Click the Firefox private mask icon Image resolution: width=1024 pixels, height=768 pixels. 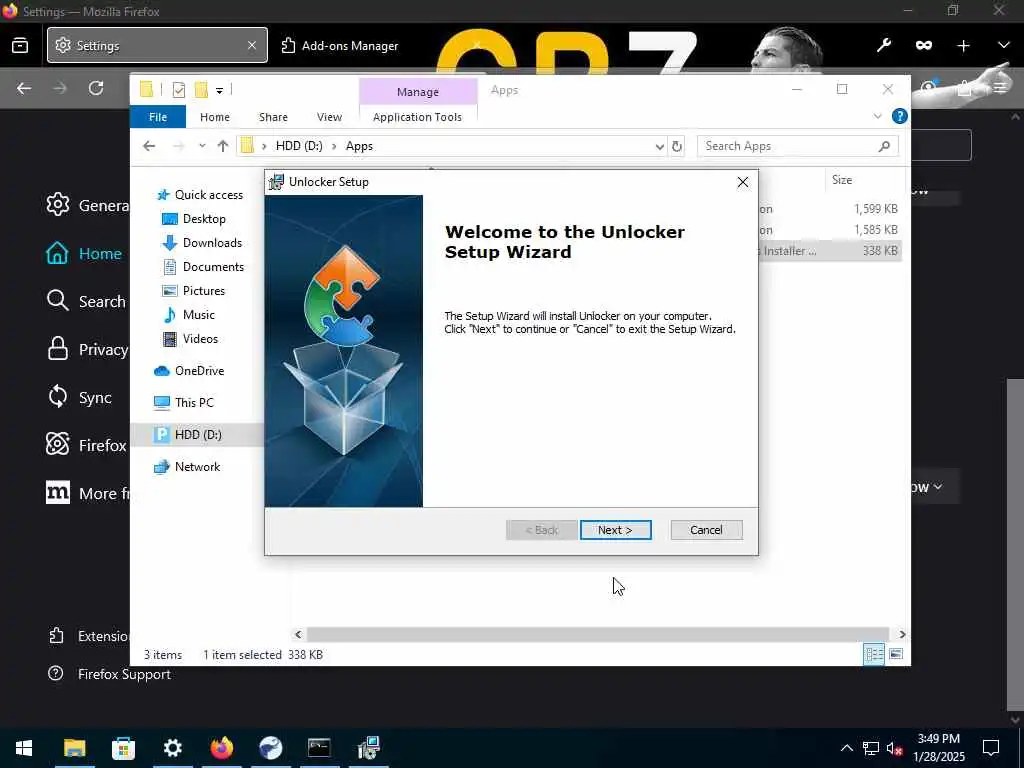pyautogui.click(x=923, y=45)
